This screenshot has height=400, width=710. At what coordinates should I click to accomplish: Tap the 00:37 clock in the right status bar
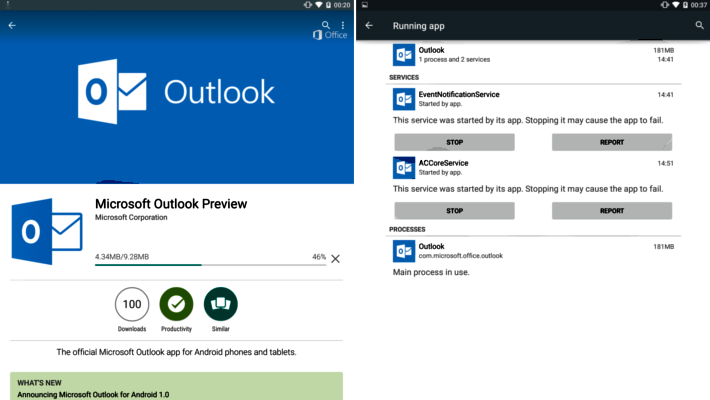[698, 5]
